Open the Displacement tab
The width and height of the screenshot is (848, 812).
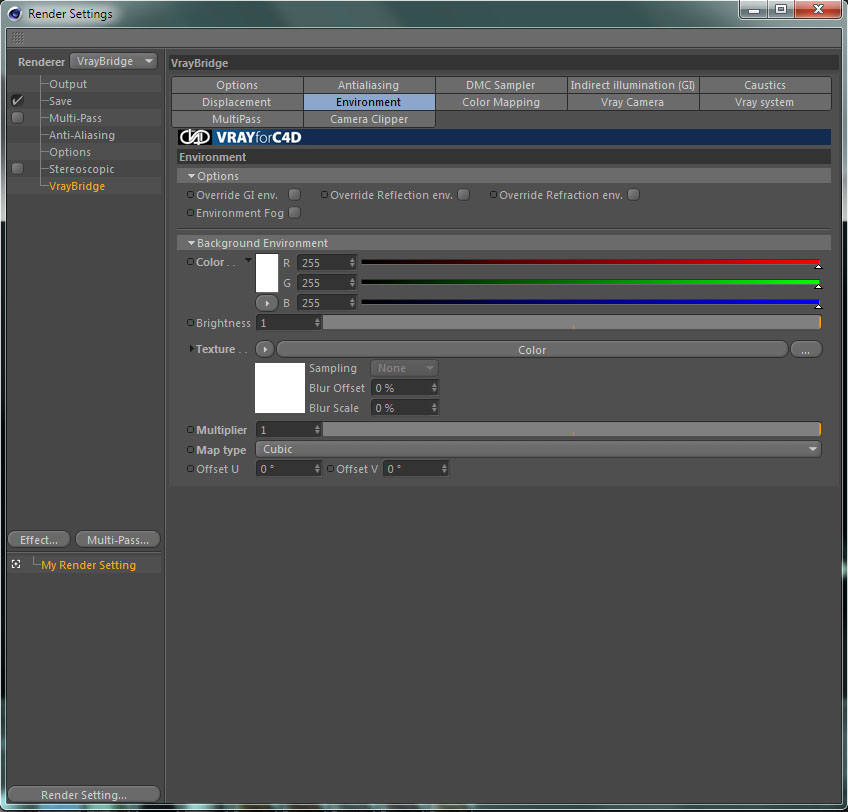tap(237, 102)
